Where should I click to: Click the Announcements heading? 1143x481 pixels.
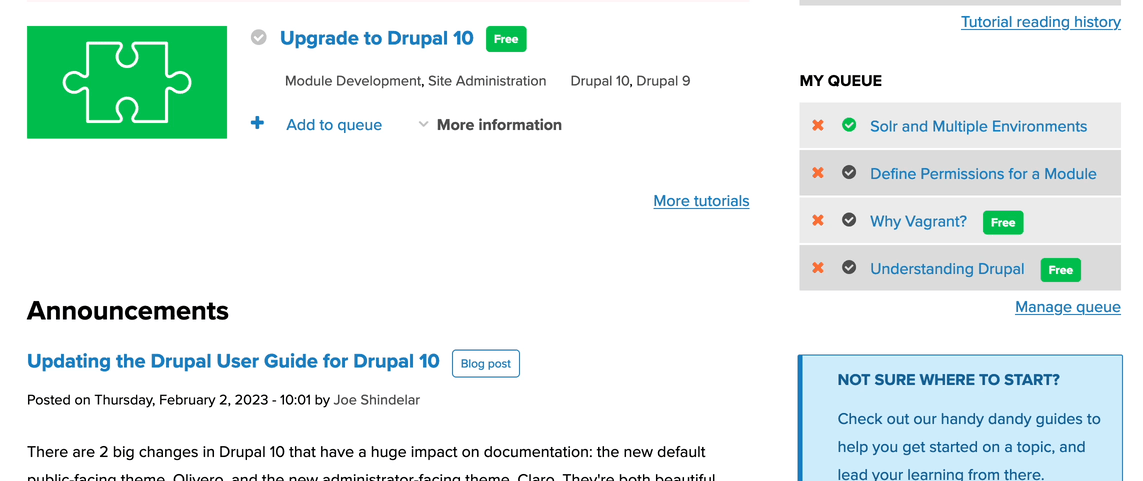tap(128, 311)
